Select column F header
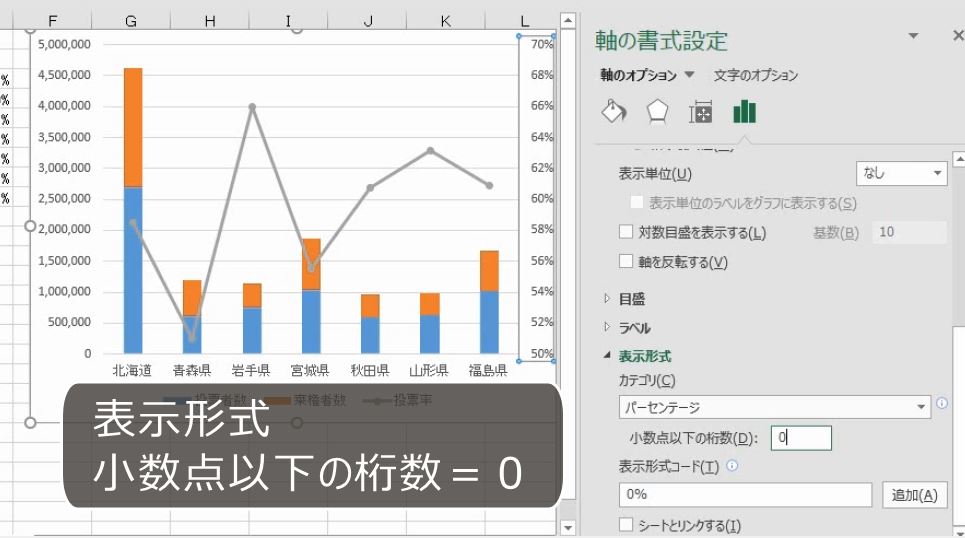 click(52, 22)
